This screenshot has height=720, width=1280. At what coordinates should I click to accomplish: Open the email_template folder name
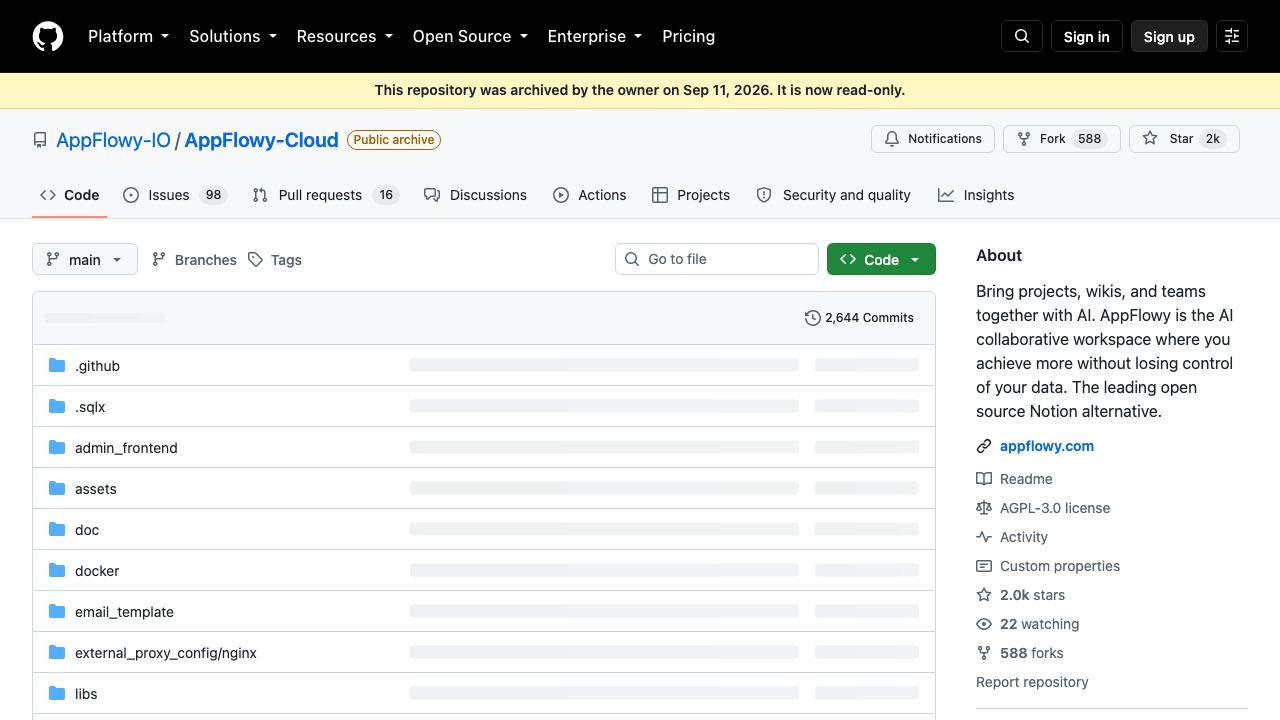click(124, 612)
